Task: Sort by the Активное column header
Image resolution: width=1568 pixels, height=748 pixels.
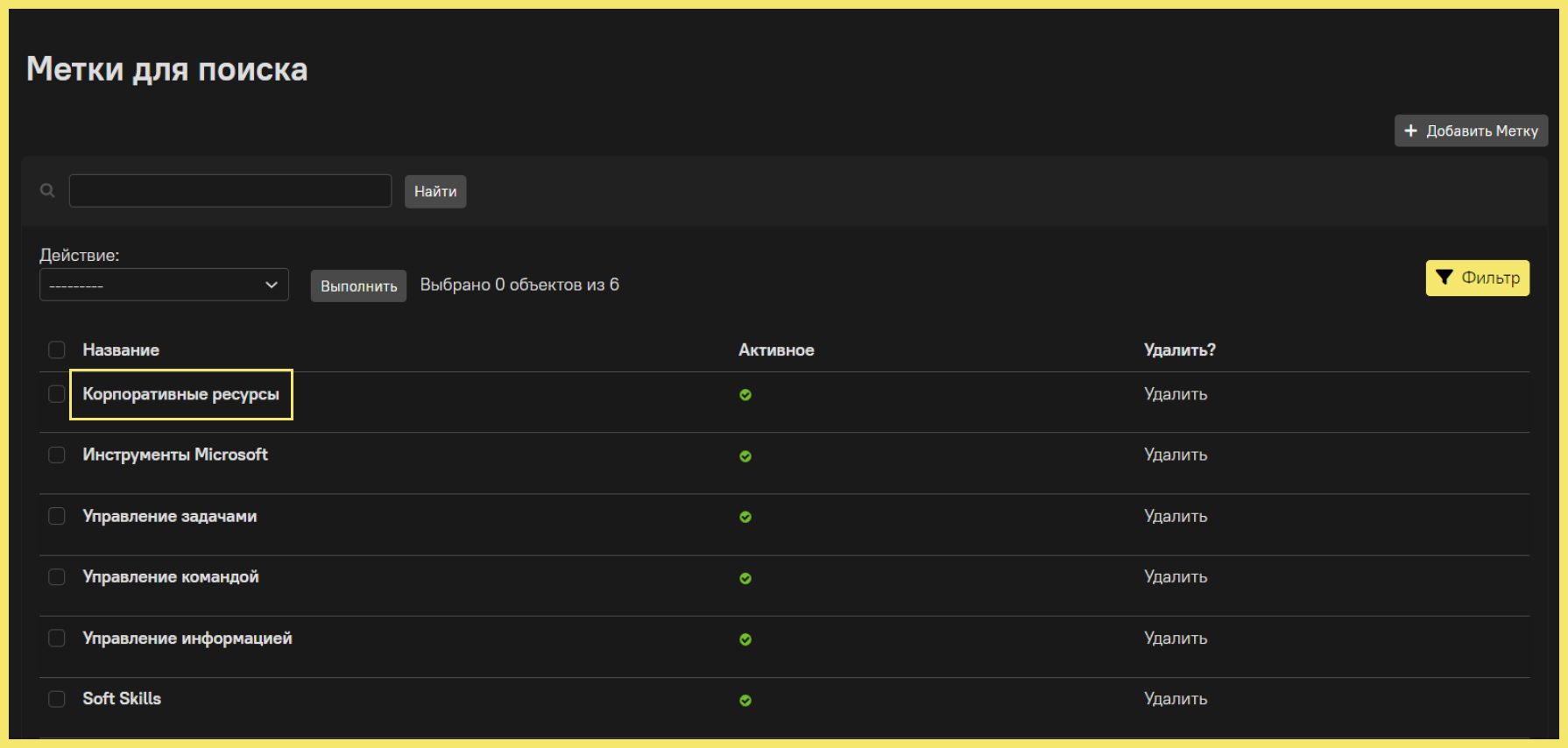Action: (776, 349)
